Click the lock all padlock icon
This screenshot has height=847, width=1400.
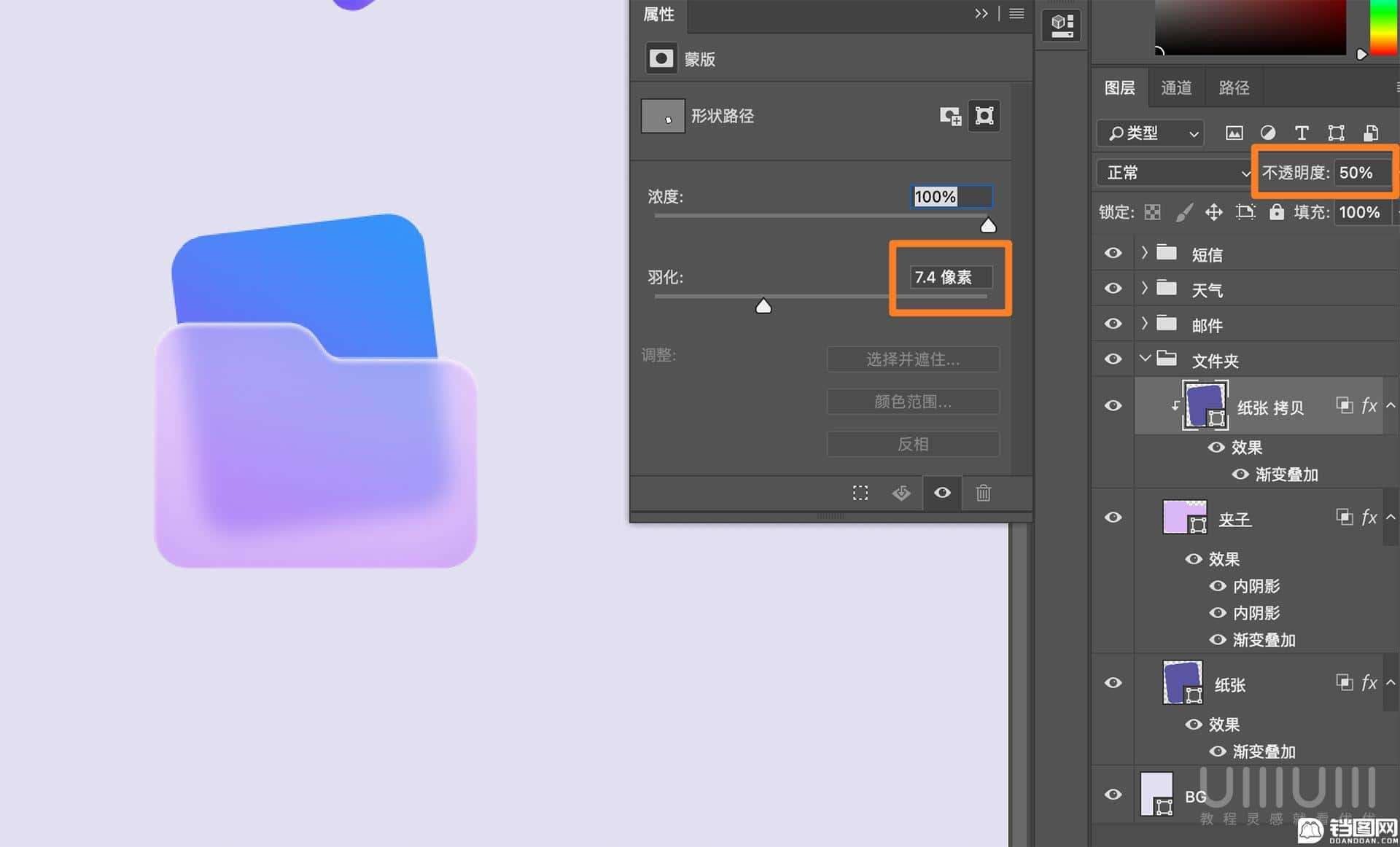(x=1276, y=212)
